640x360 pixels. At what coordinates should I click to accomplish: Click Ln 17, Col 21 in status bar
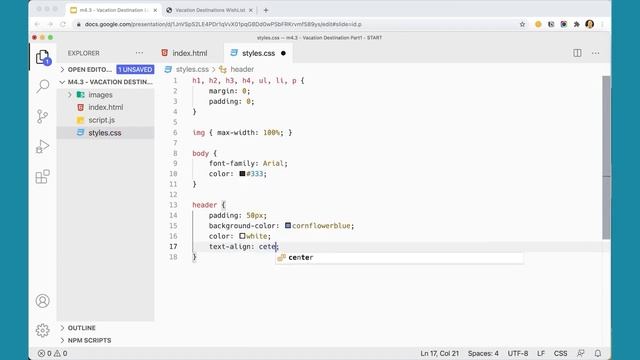pos(440,353)
